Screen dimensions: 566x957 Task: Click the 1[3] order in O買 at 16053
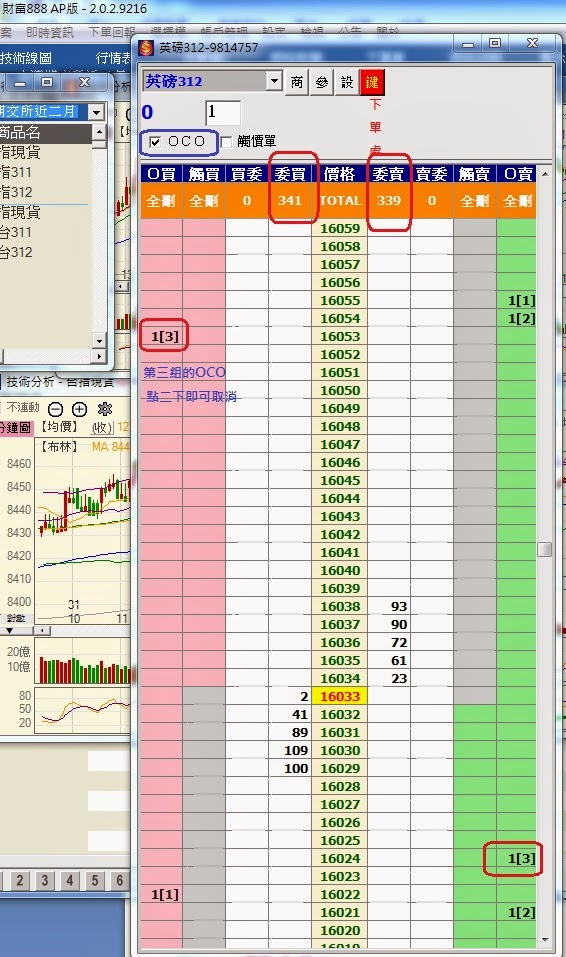coord(164,336)
